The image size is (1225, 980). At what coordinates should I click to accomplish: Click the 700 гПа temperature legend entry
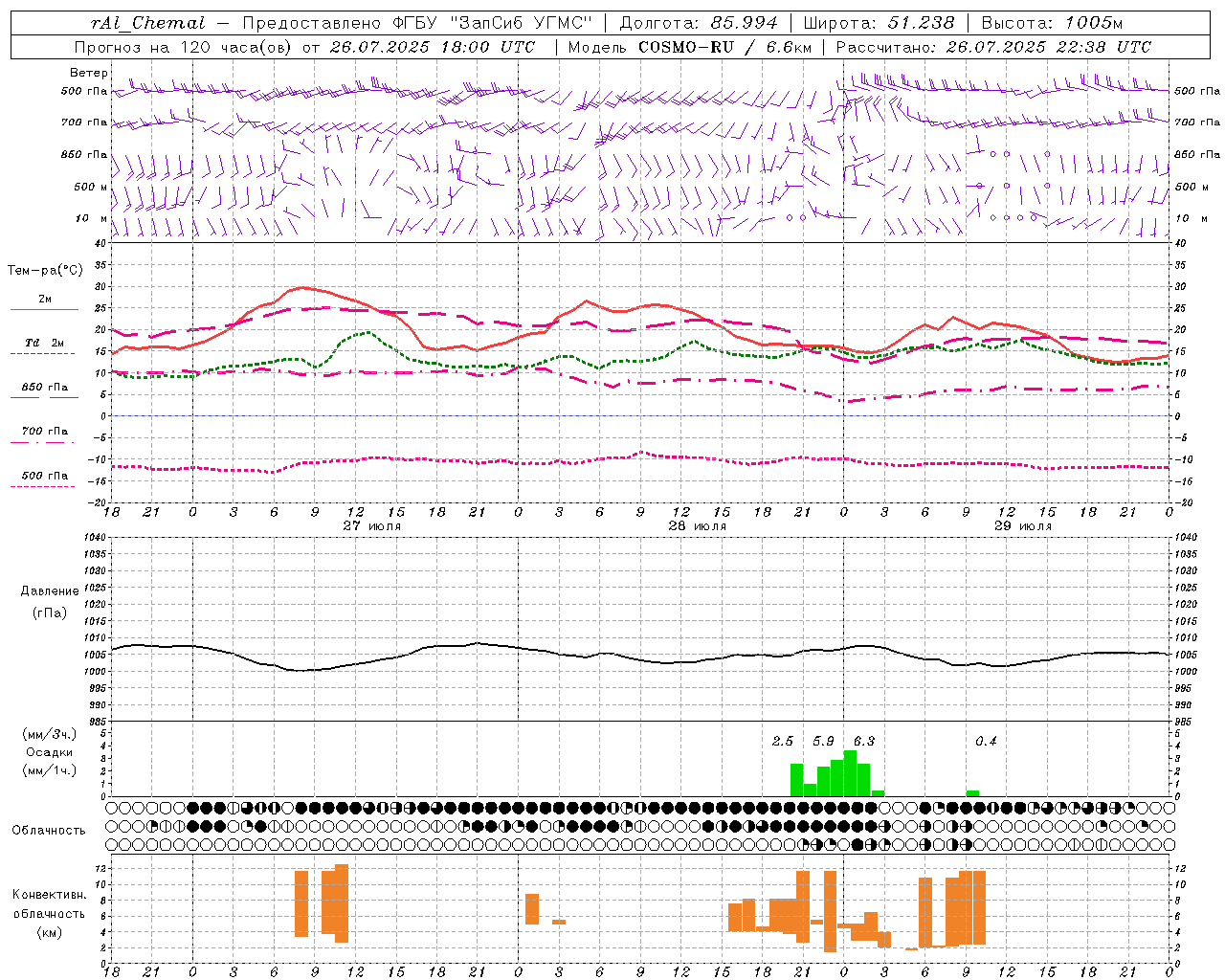(x=45, y=431)
